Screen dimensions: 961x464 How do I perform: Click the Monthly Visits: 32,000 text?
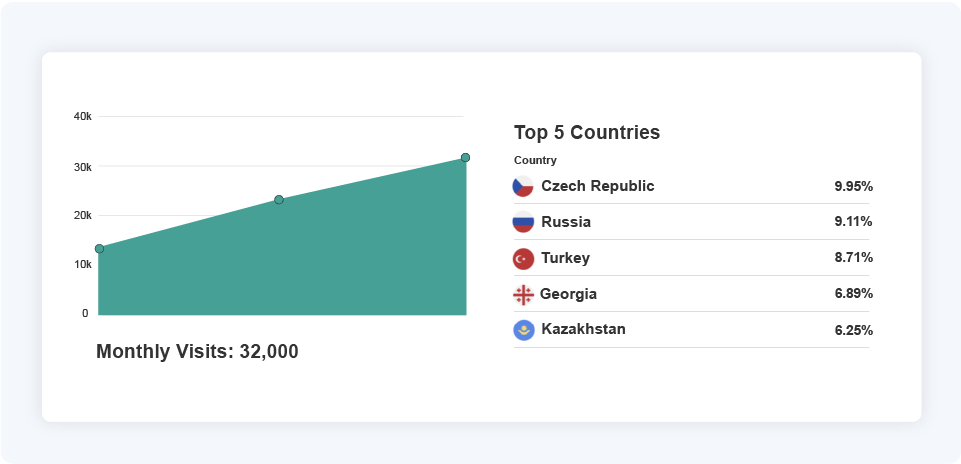[197, 351]
